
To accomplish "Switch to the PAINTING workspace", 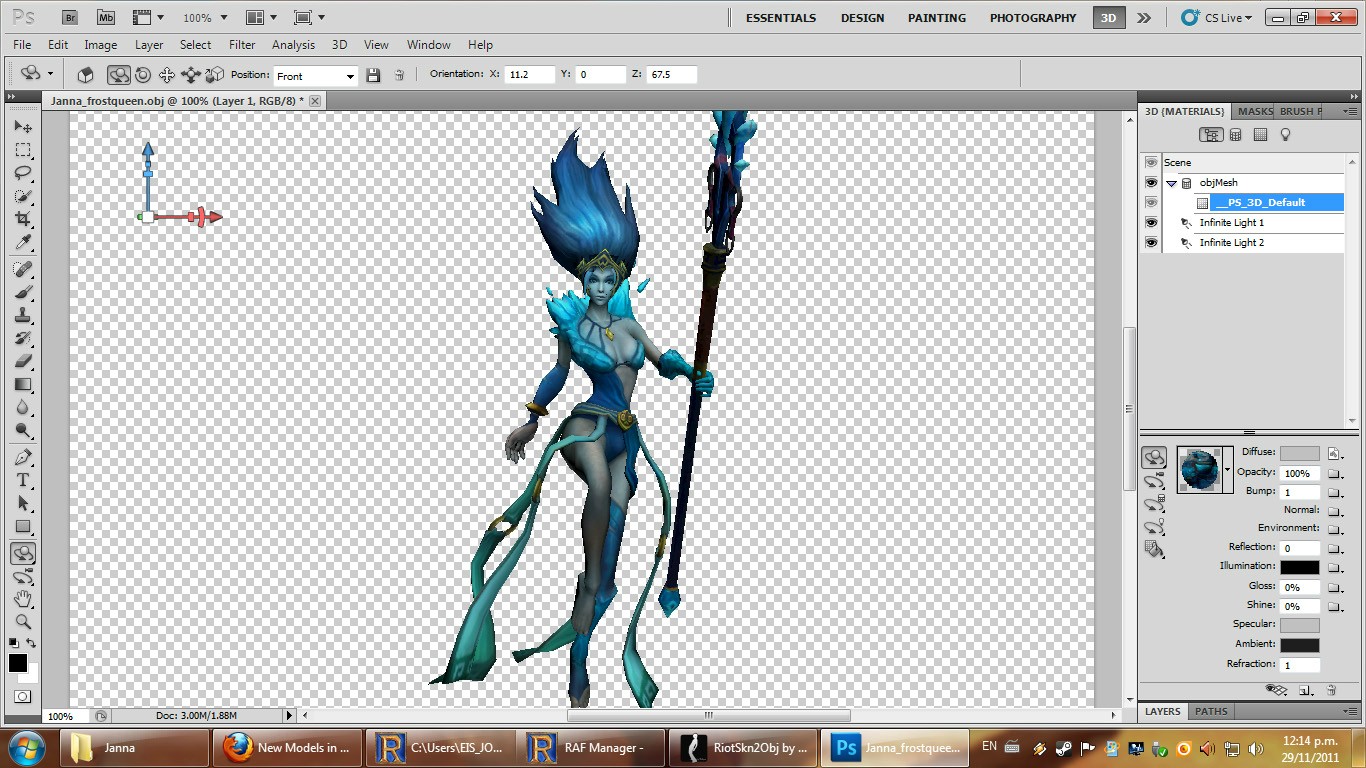I will (937, 18).
